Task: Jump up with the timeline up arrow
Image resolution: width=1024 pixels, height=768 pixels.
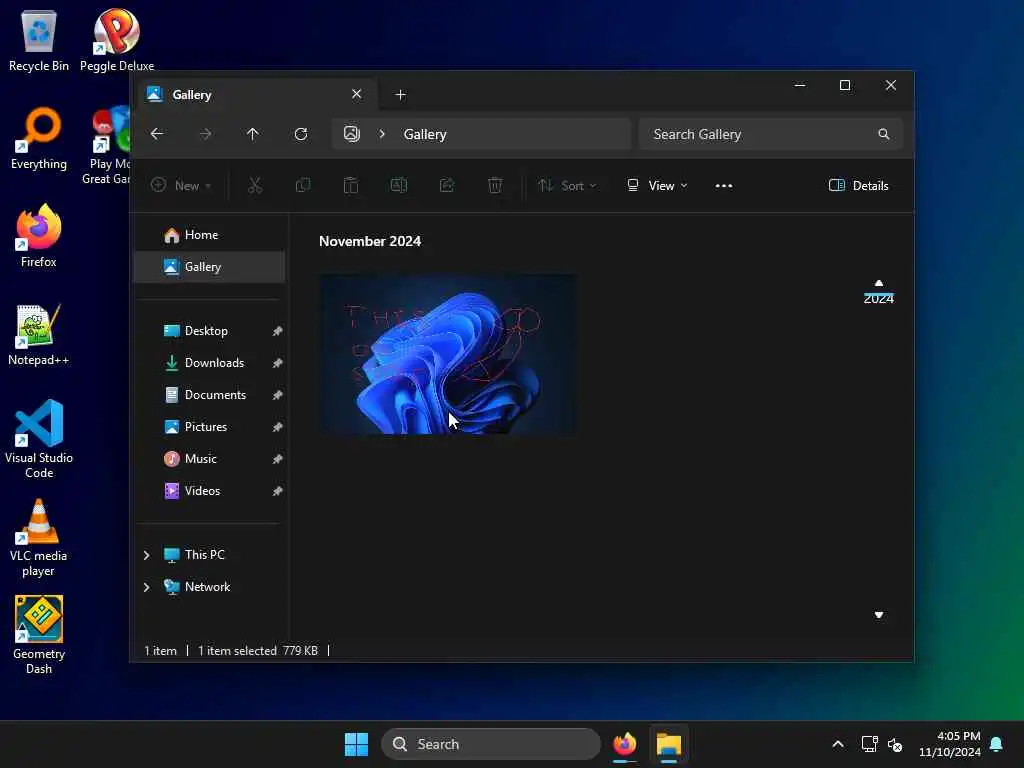Action: (879, 283)
